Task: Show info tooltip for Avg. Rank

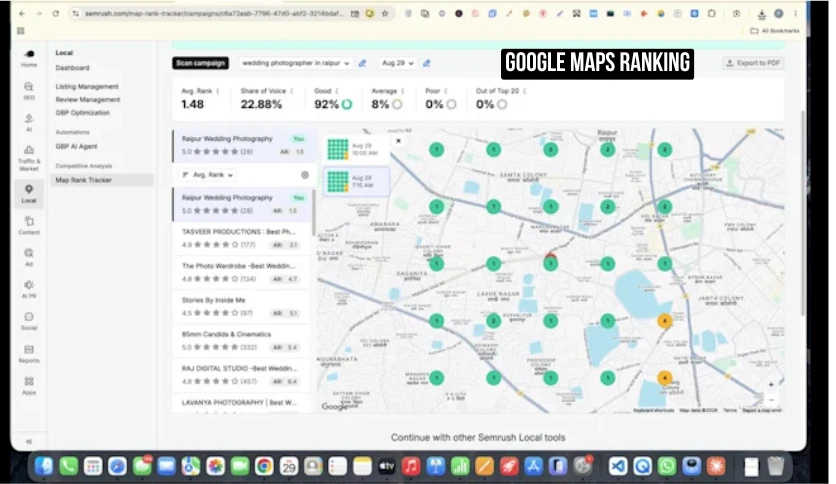Action: coord(218,91)
